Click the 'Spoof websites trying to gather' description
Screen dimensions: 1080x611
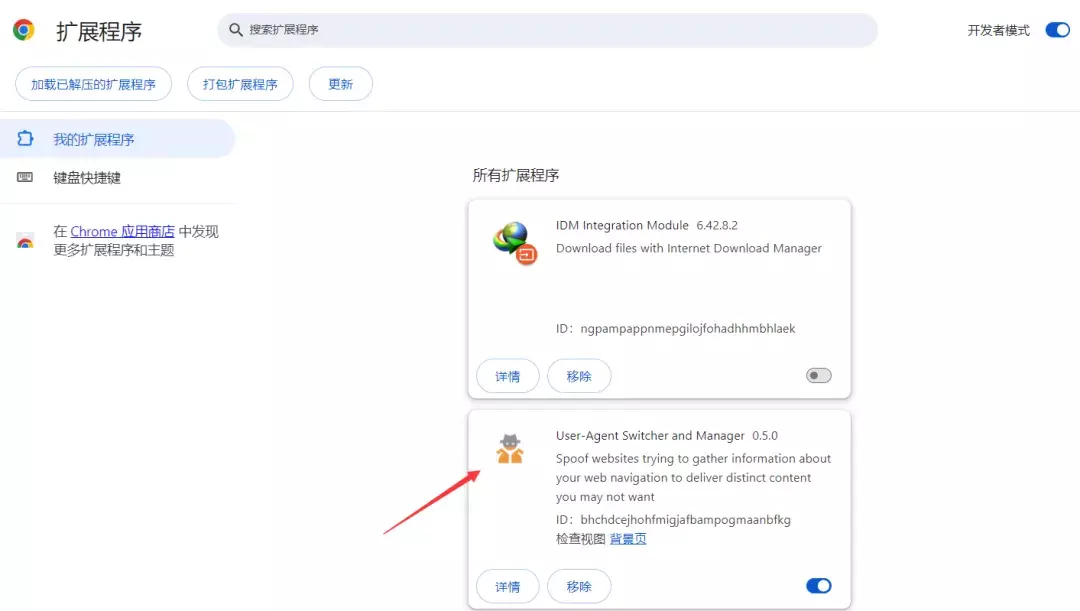pos(694,477)
